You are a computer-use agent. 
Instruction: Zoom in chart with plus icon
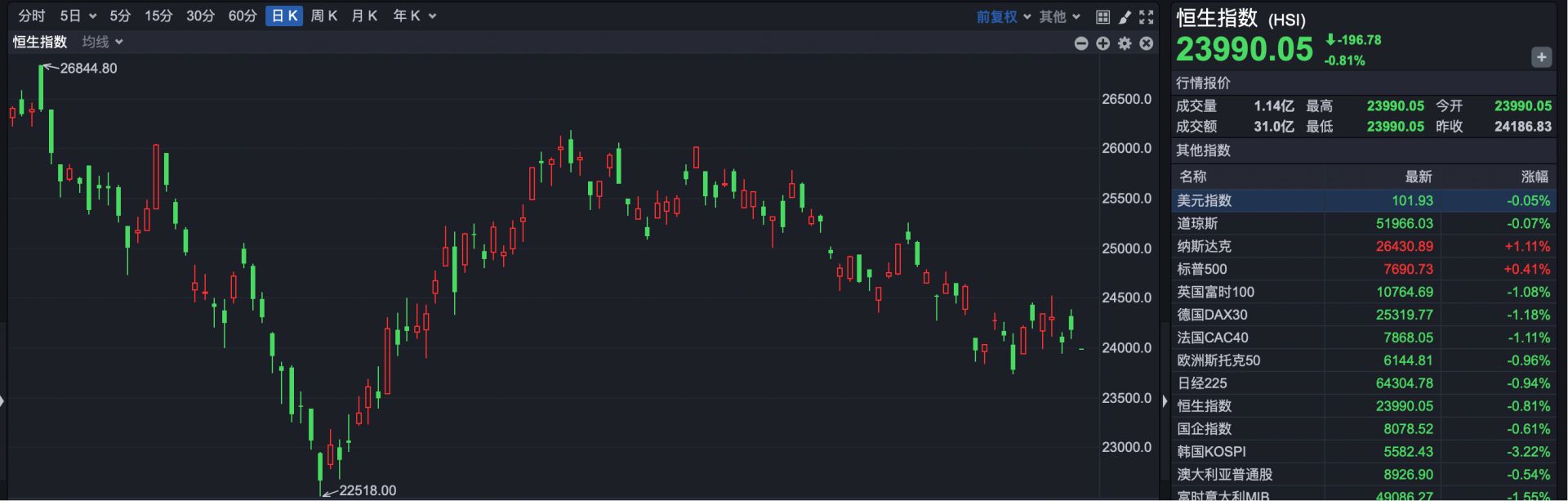click(1103, 43)
